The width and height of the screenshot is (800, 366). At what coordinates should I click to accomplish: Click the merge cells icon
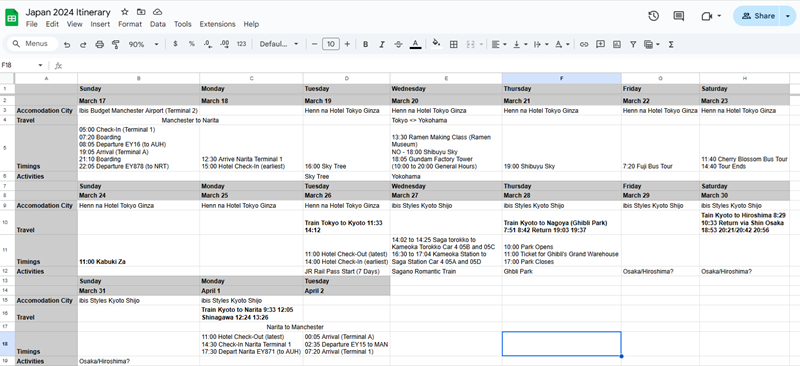point(470,44)
